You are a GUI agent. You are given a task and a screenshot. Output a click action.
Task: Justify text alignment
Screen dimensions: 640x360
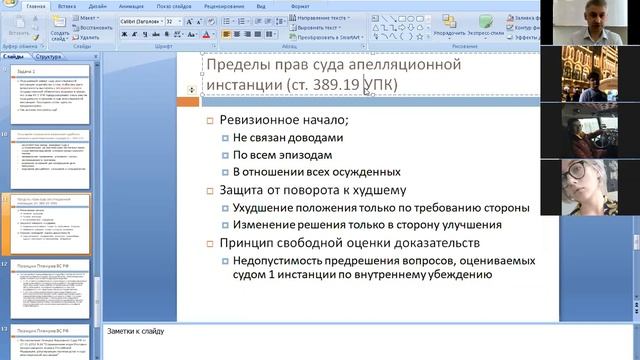click(x=258, y=34)
